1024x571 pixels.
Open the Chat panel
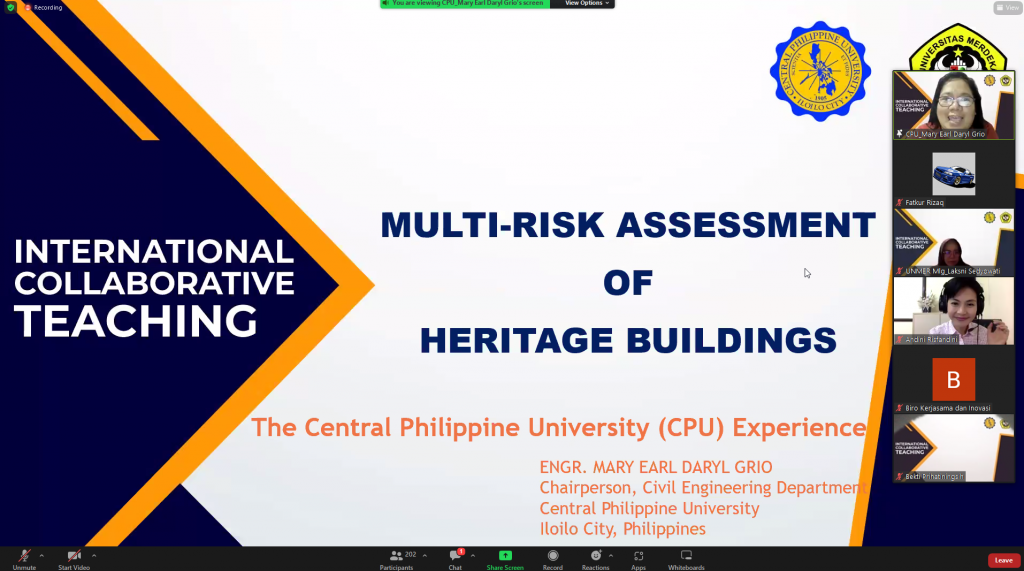point(455,559)
